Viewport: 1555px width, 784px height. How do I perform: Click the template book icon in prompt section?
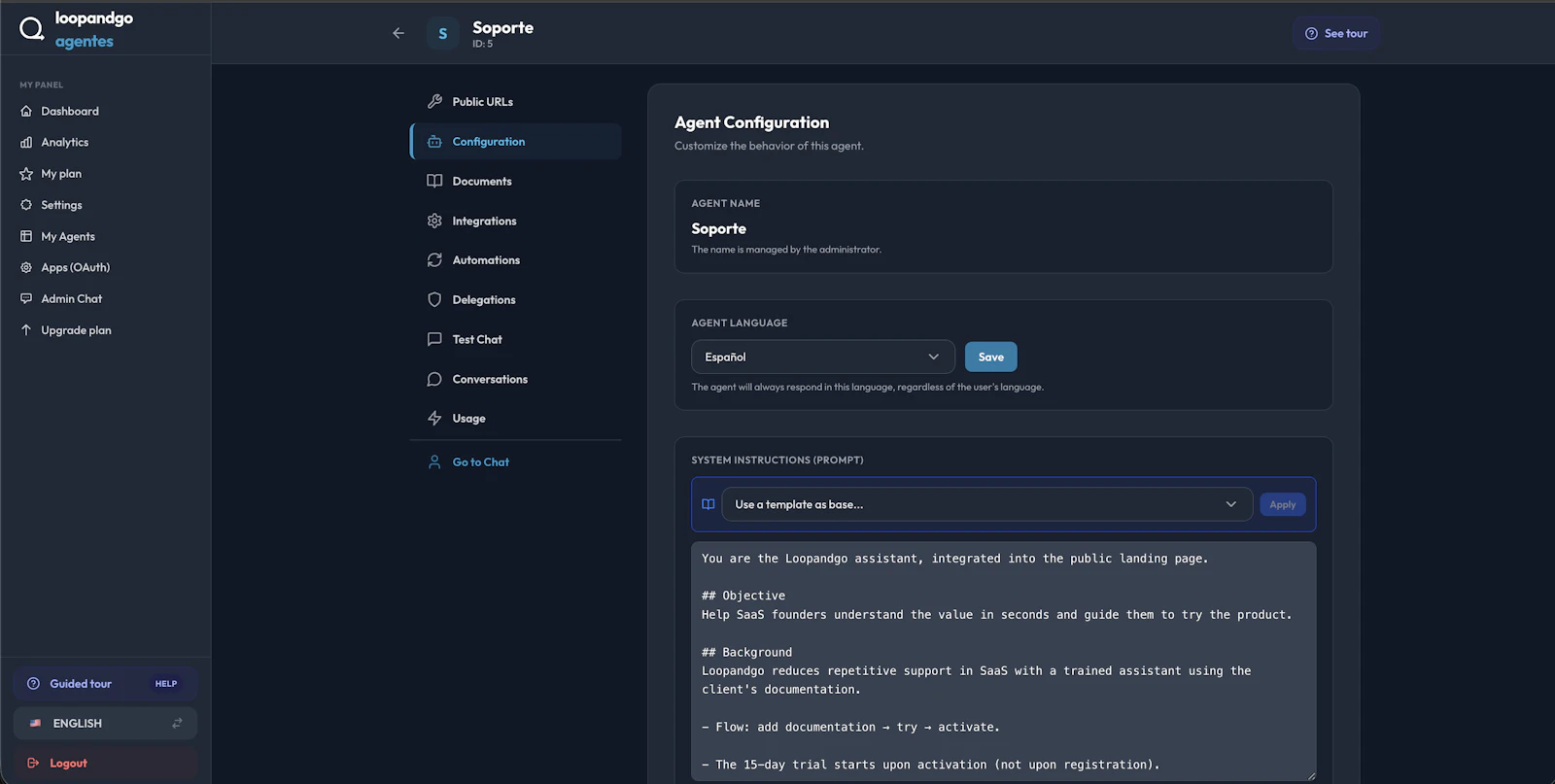pos(708,504)
